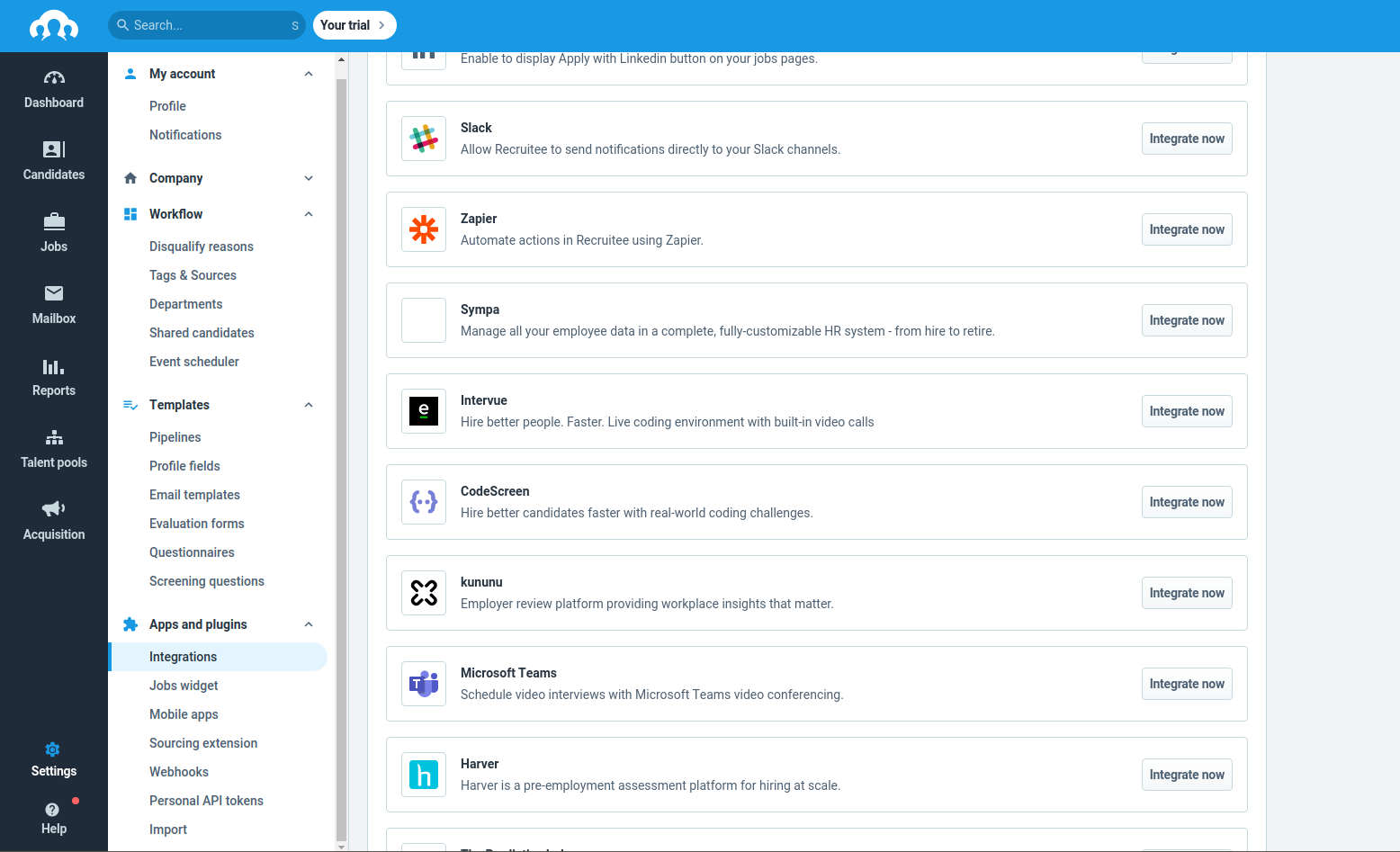Open Jobs widget page
This screenshot has width=1400, height=852.
(184, 686)
